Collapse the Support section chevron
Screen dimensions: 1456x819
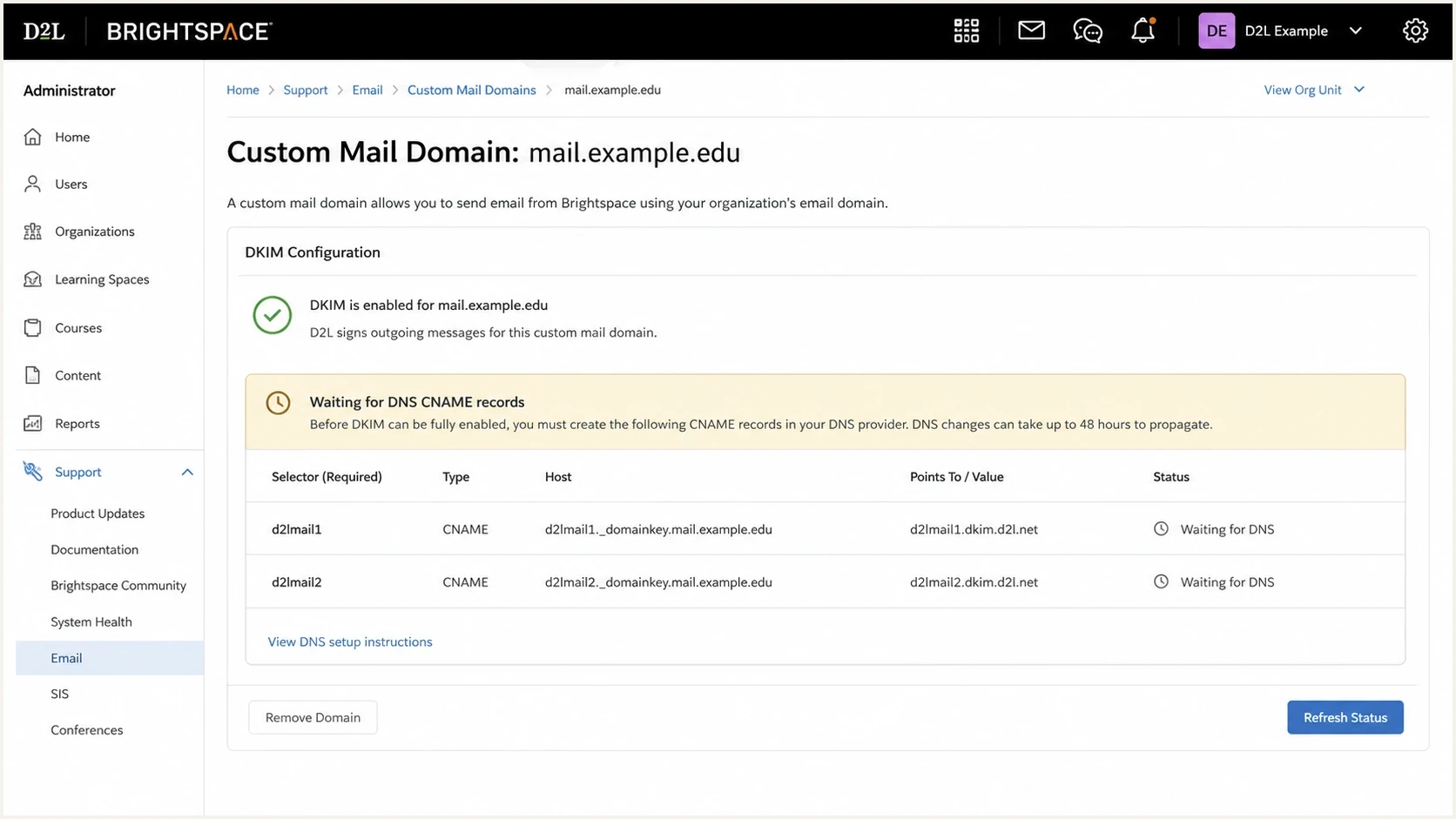pos(187,472)
